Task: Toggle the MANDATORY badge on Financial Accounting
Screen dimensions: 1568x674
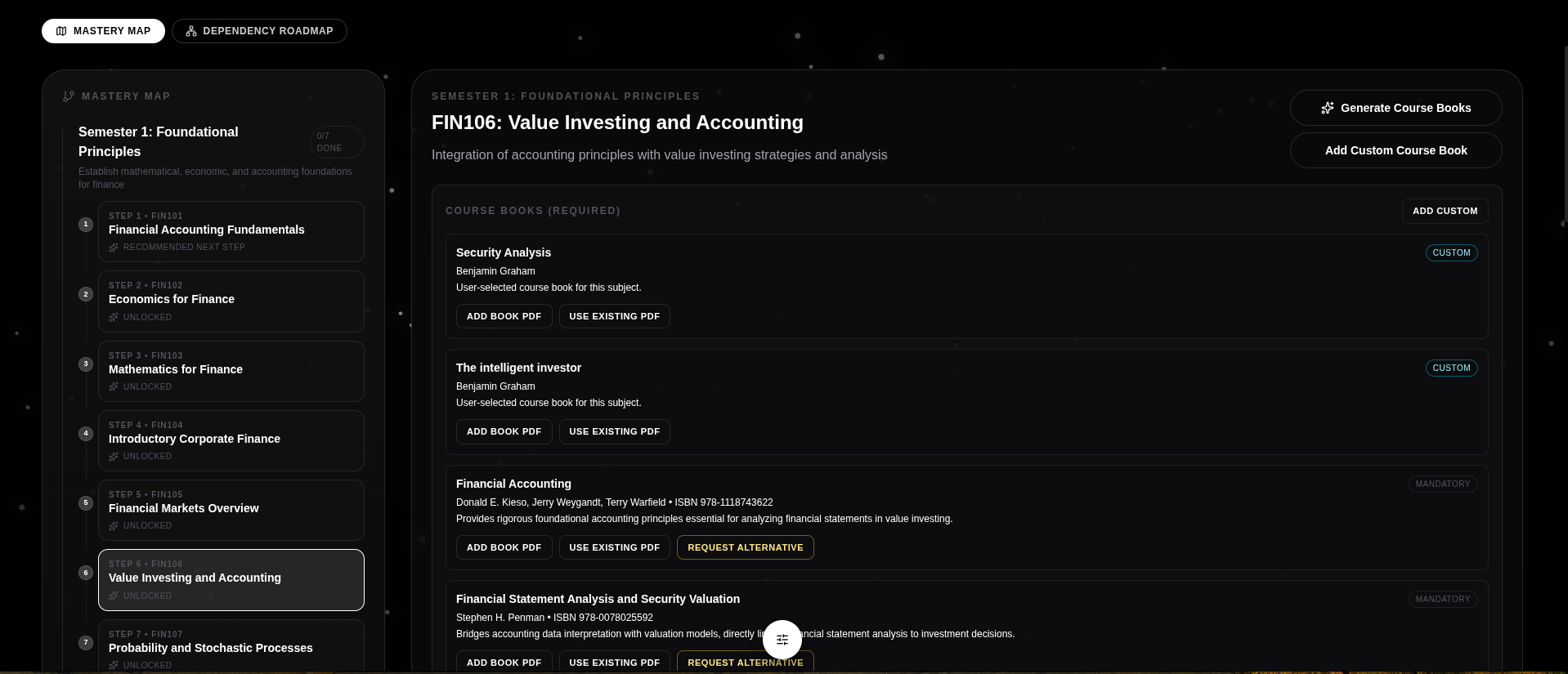Action: 1442,484
